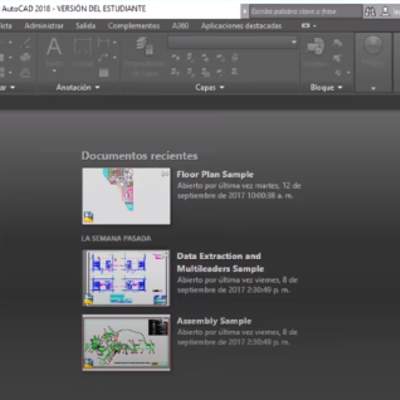Screen dimensions: 400x400
Task: Click the Data Extraction and Multileaders Sample title
Action: [220, 262]
